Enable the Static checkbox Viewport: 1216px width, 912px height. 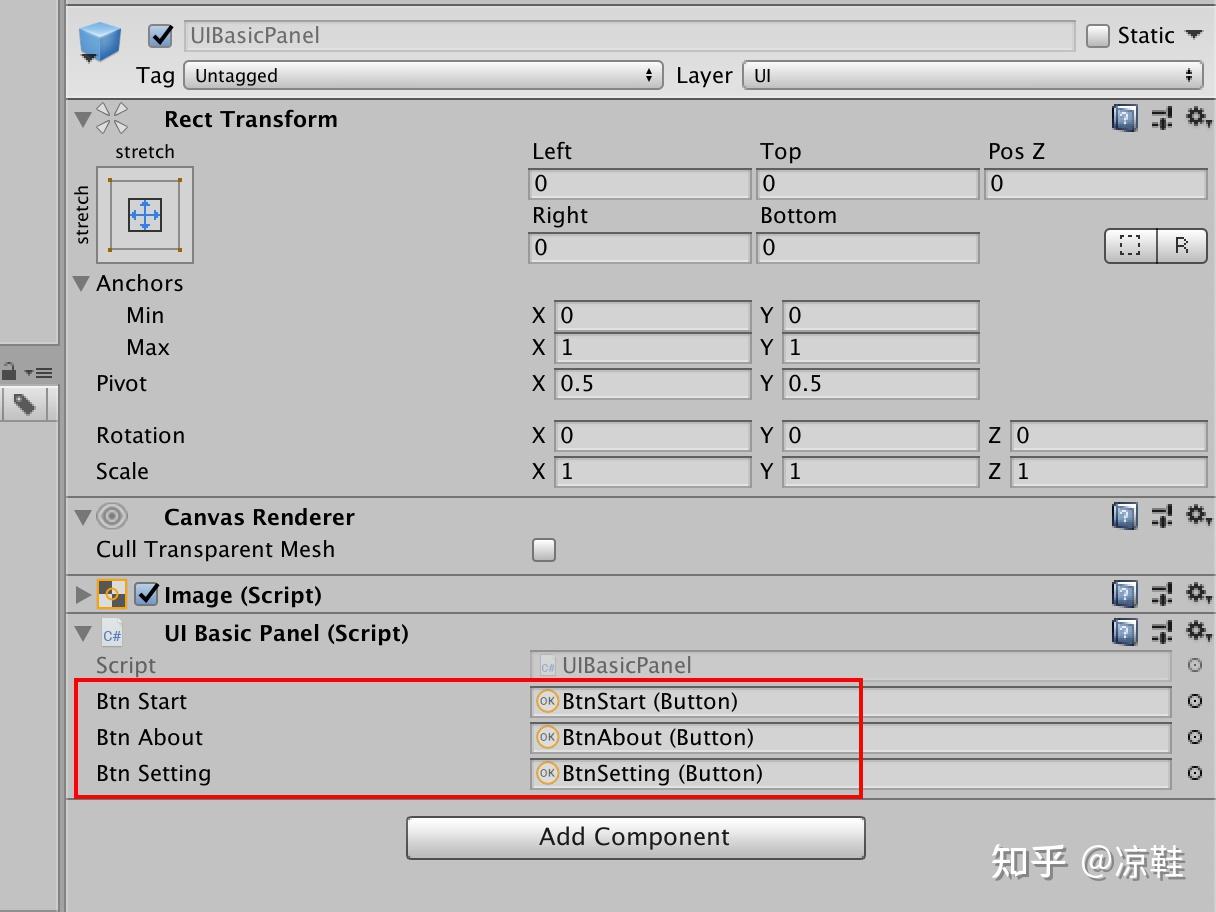tap(1096, 35)
